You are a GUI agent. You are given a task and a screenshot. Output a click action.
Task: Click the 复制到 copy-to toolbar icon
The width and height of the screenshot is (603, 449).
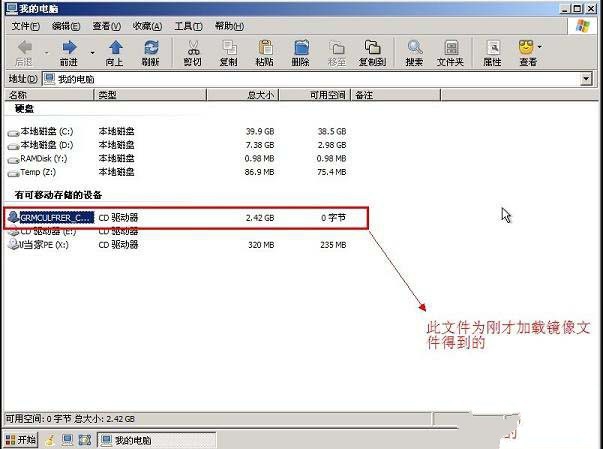pyautogui.click(x=374, y=47)
